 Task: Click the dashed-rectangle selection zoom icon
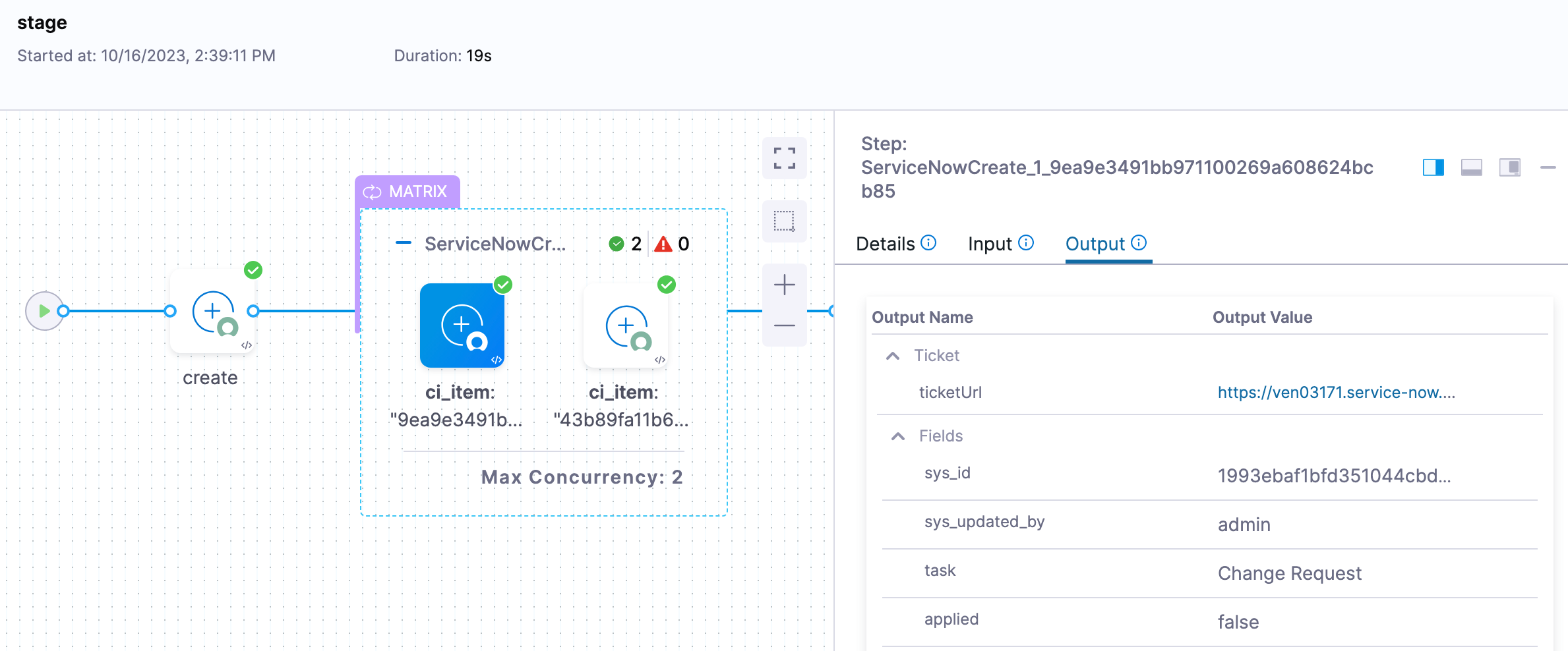(x=784, y=221)
